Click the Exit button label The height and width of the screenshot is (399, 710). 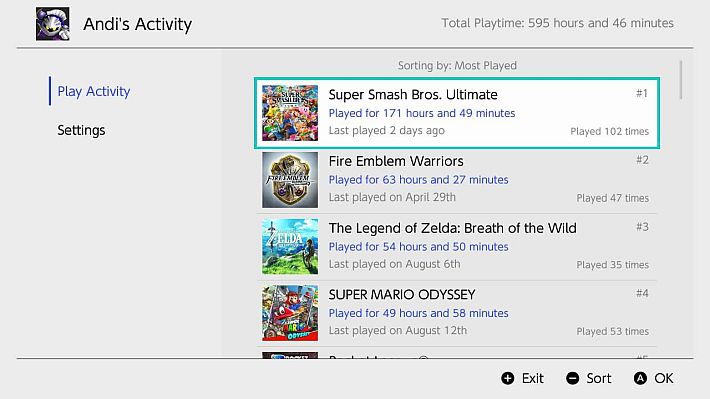click(x=532, y=378)
